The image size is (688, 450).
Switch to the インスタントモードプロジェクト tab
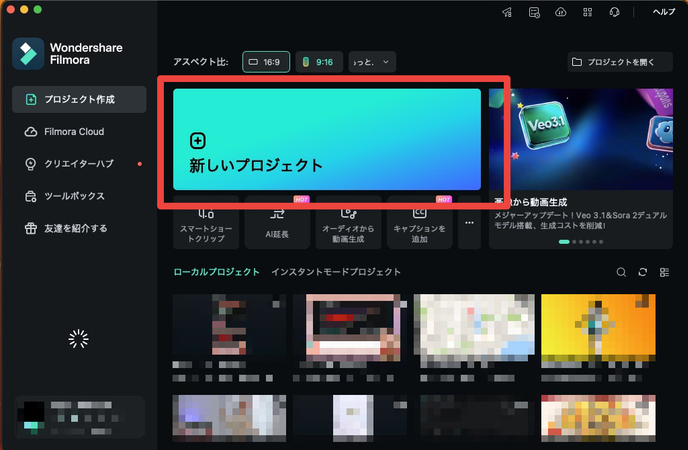pyautogui.click(x=336, y=272)
